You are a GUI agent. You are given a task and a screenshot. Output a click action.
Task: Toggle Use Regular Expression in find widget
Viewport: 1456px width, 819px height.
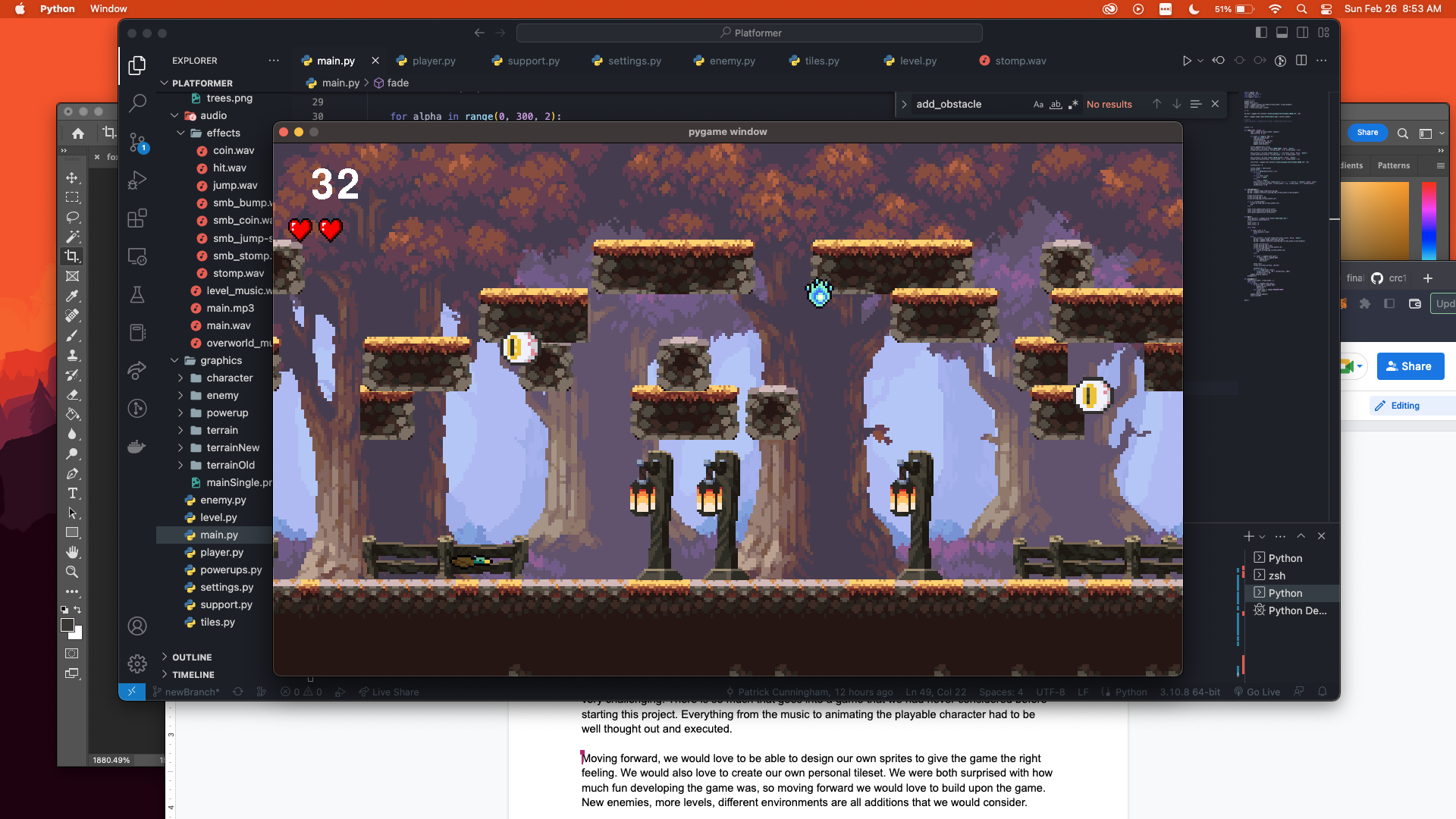1073,105
